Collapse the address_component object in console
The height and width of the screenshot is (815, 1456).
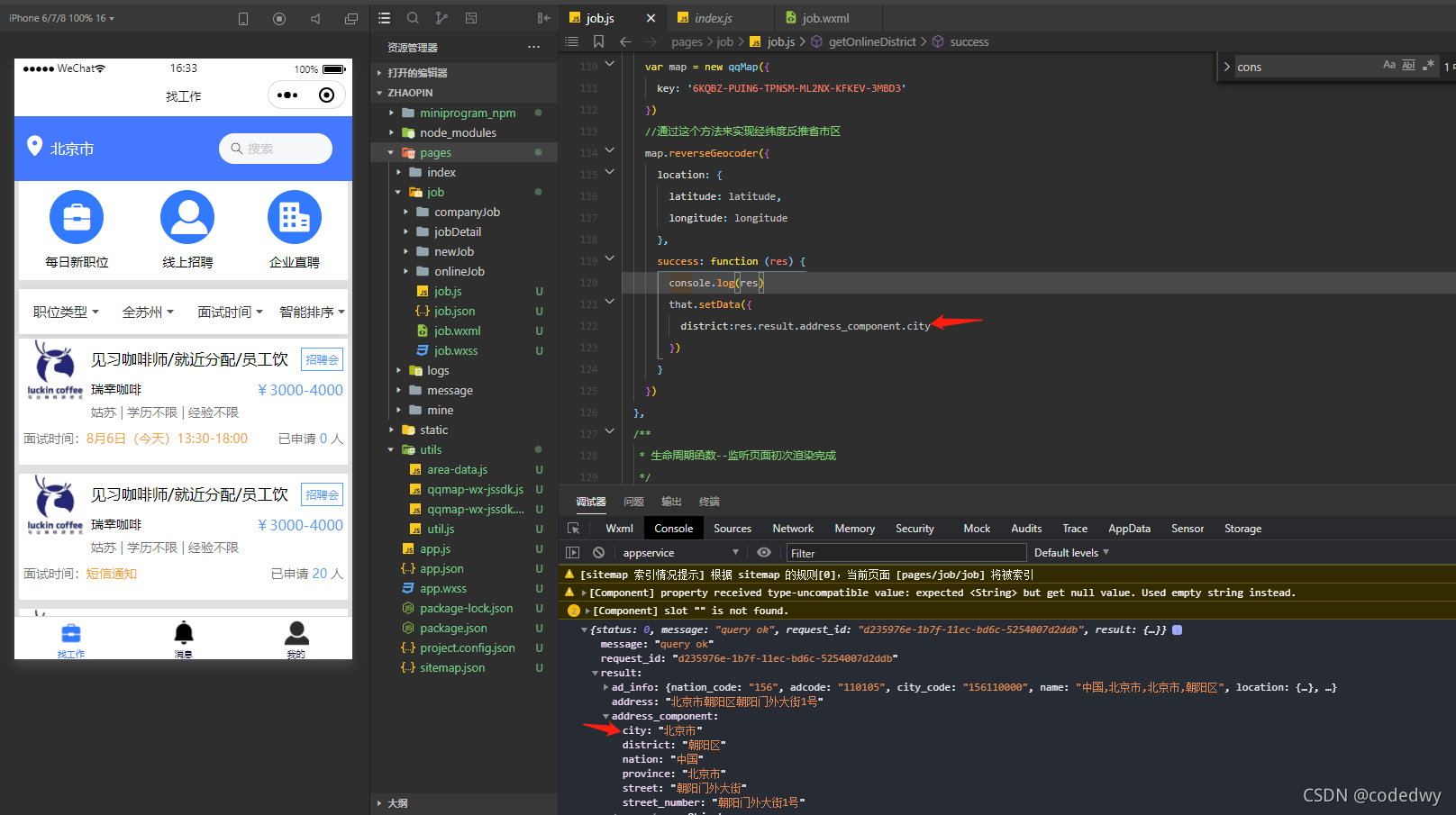[606, 717]
